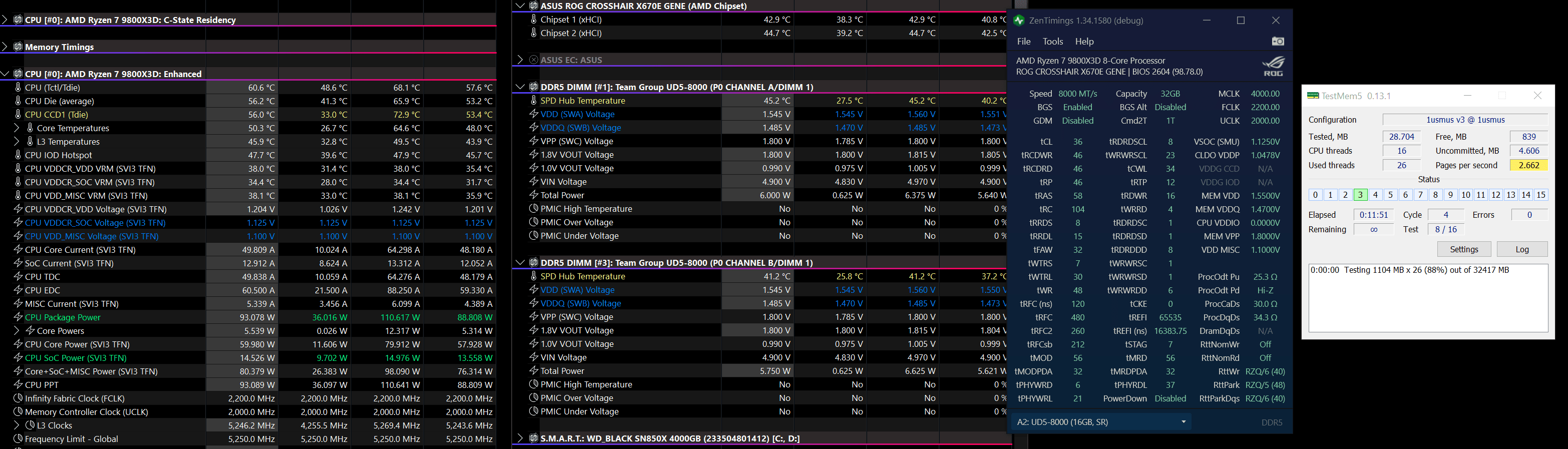The height and width of the screenshot is (449, 1568).
Task: Click lightning icon beside CPU SoC Power
Action: 18,358
